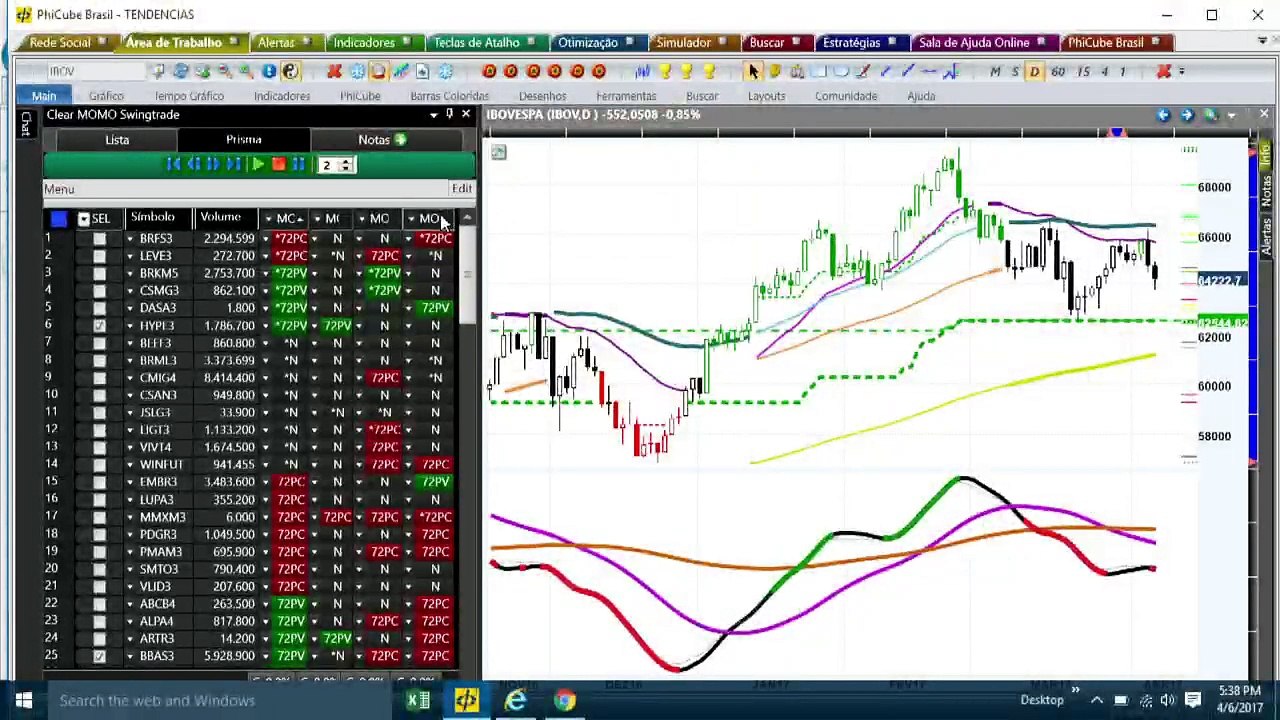The image size is (1280, 720).
Task: Select the daily D timeframe button
Action: click(1035, 71)
